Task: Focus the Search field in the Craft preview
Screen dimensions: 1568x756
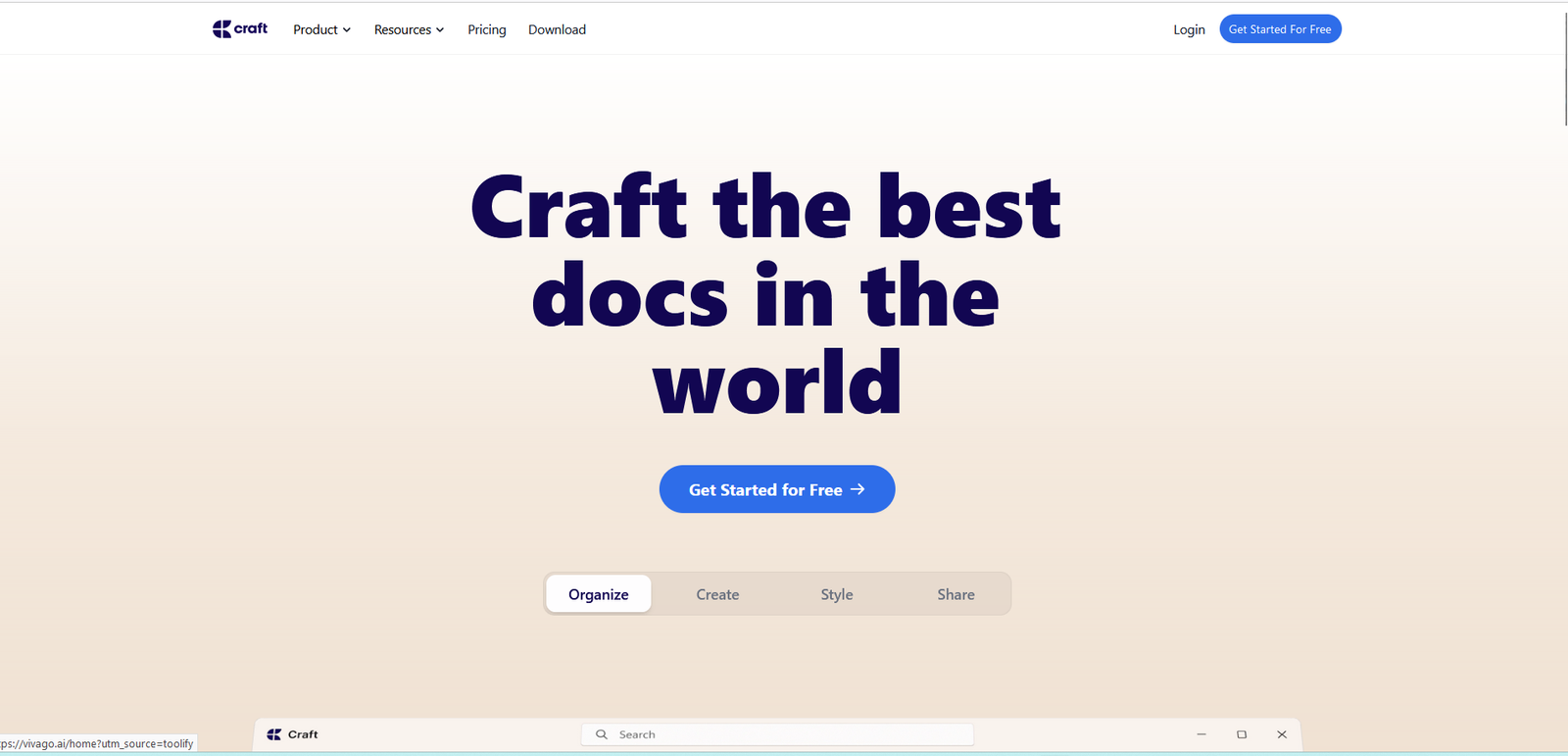Action: pyautogui.click(x=784, y=734)
